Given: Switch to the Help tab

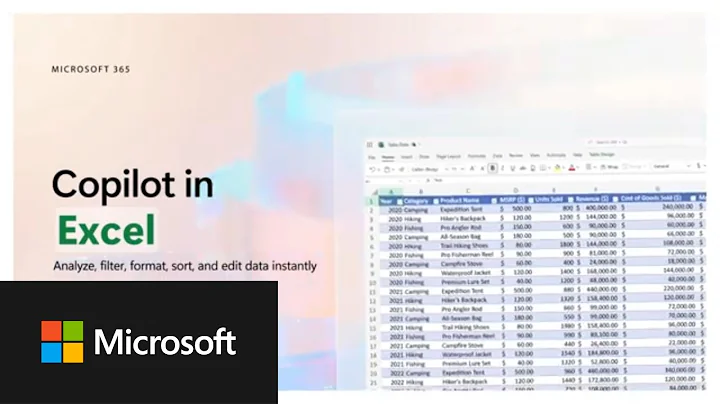Looking at the screenshot, I should 578,155.
